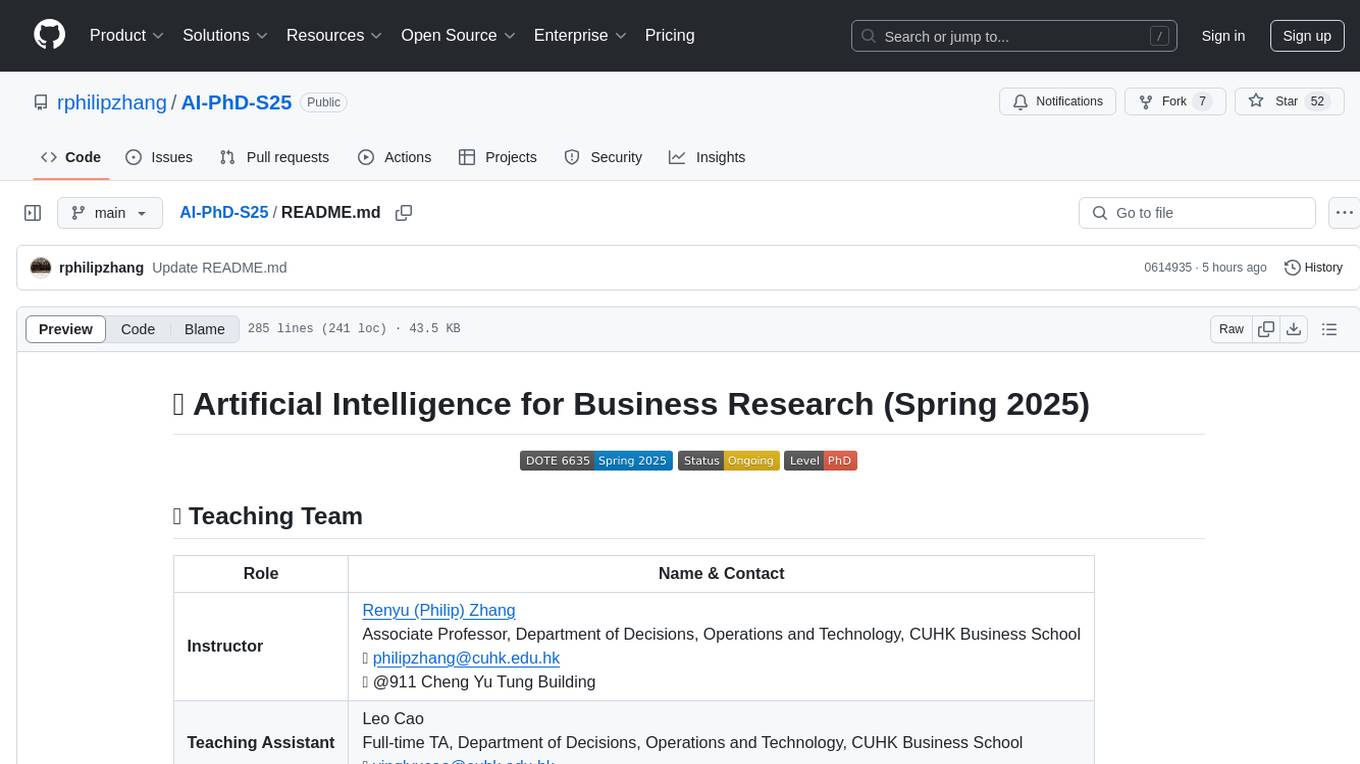This screenshot has width=1360, height=764.
Task: Switch to the Pull requests tab
Action: tap(274, 157)
